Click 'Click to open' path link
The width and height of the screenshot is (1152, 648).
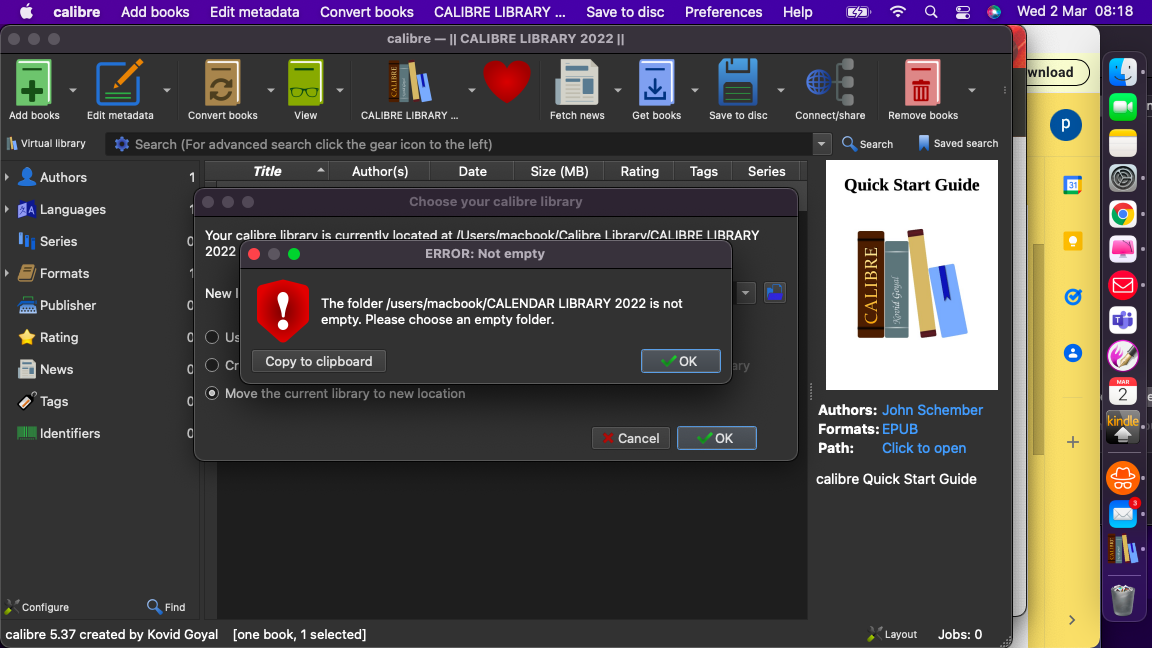pyautogui.click(x=924, y=448)
